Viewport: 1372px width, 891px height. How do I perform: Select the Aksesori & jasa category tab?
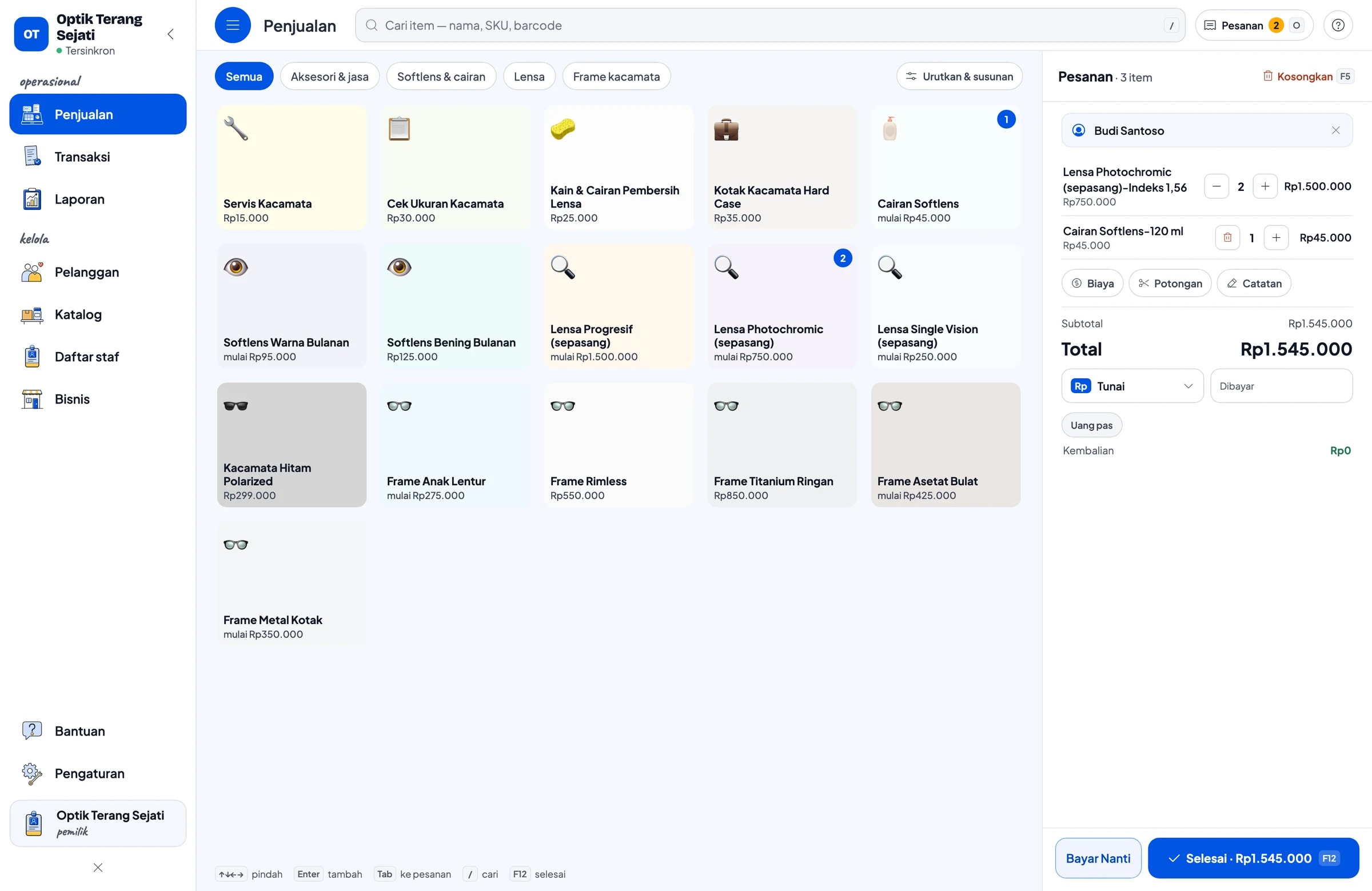coord(329,76)
